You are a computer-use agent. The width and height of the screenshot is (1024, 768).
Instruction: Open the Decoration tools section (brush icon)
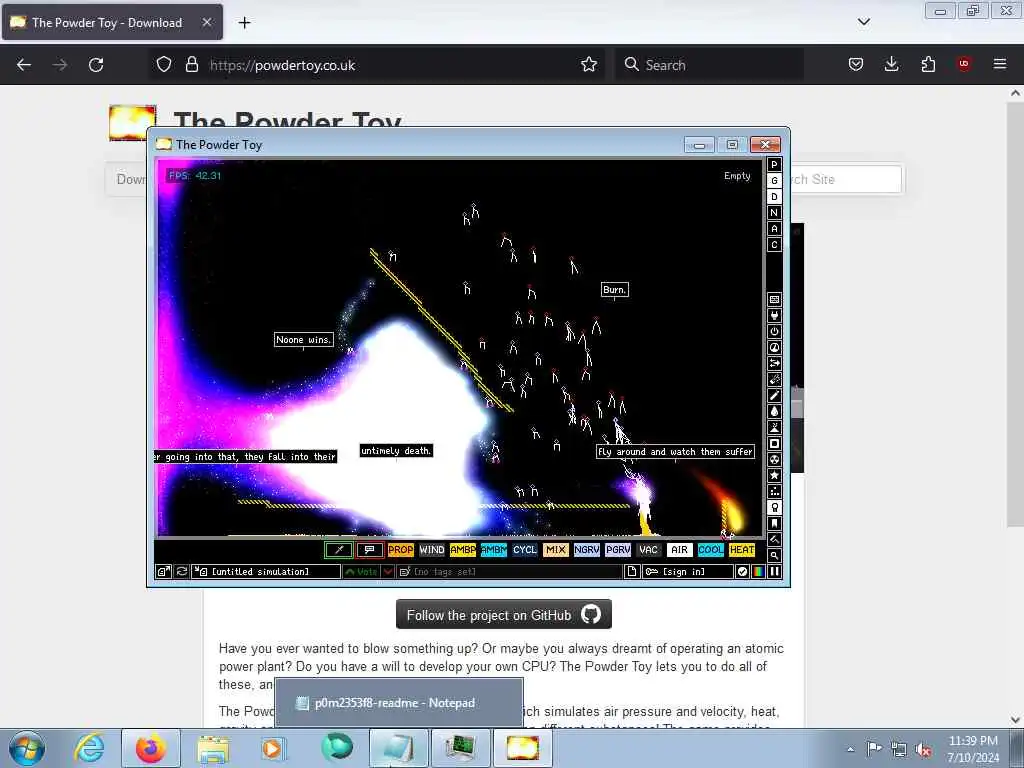tap(774, 539)
